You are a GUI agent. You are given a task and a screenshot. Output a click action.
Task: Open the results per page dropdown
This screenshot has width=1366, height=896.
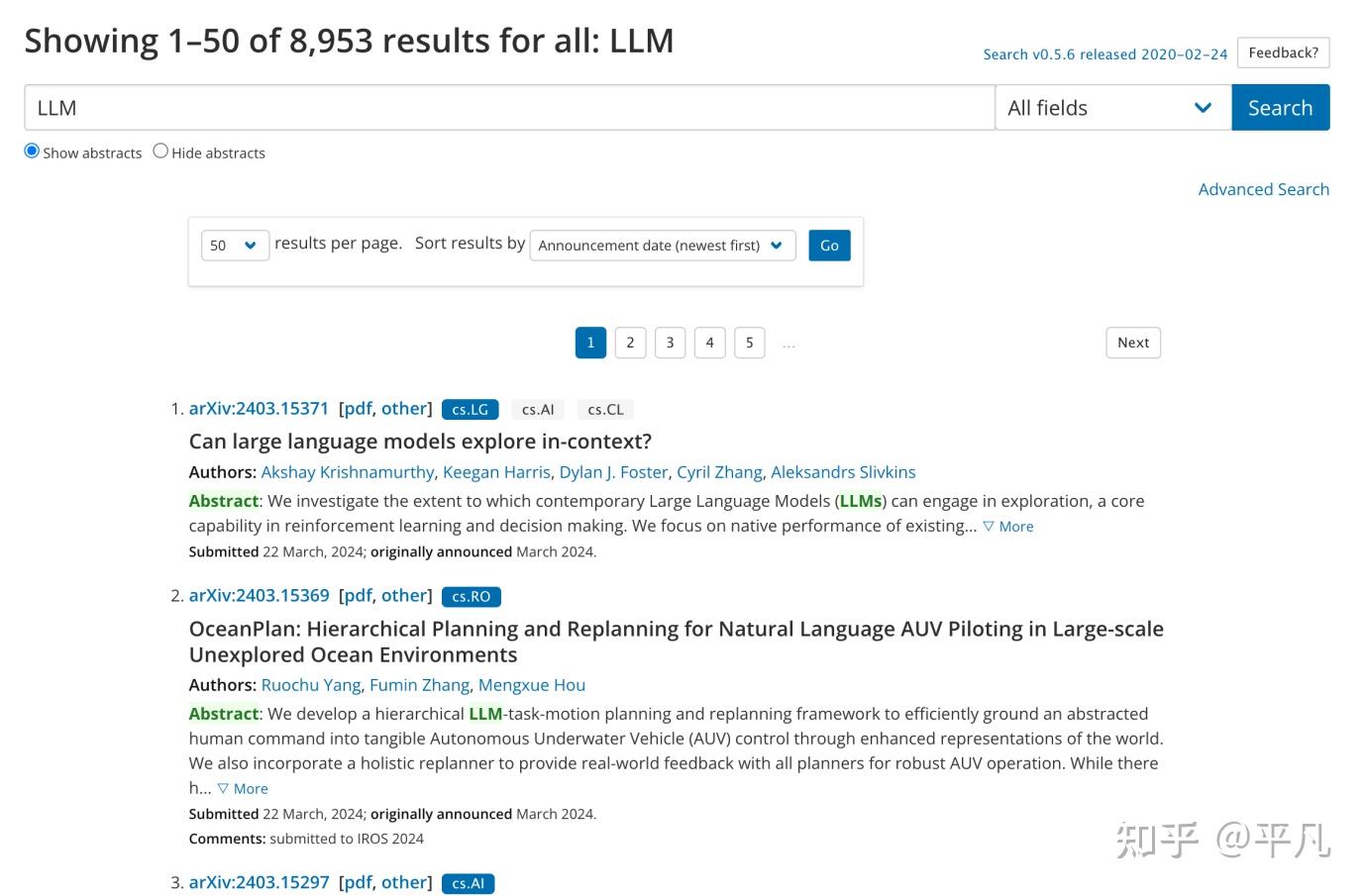235,246
